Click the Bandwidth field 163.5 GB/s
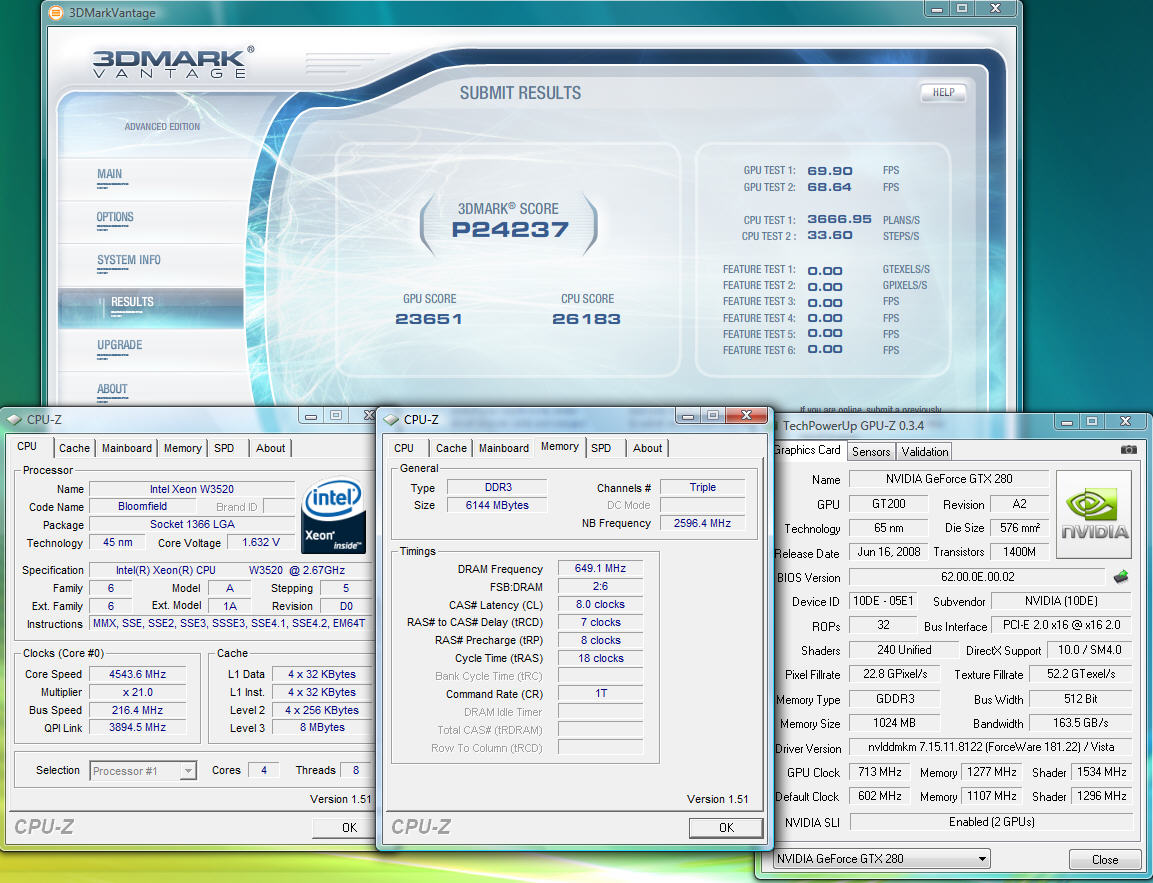This screenshot has width=1153, height=883. [x=1080, y=723]
